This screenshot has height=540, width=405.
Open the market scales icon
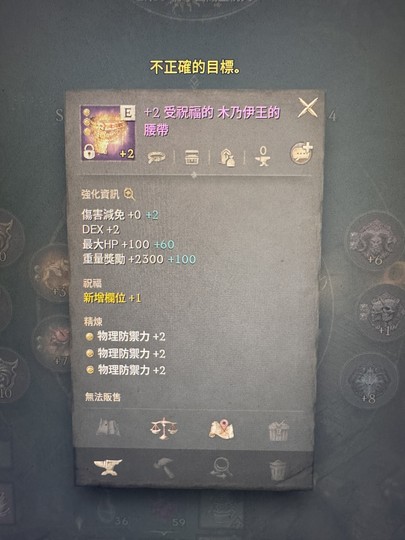pyautogui.click(x=164, y=428)
